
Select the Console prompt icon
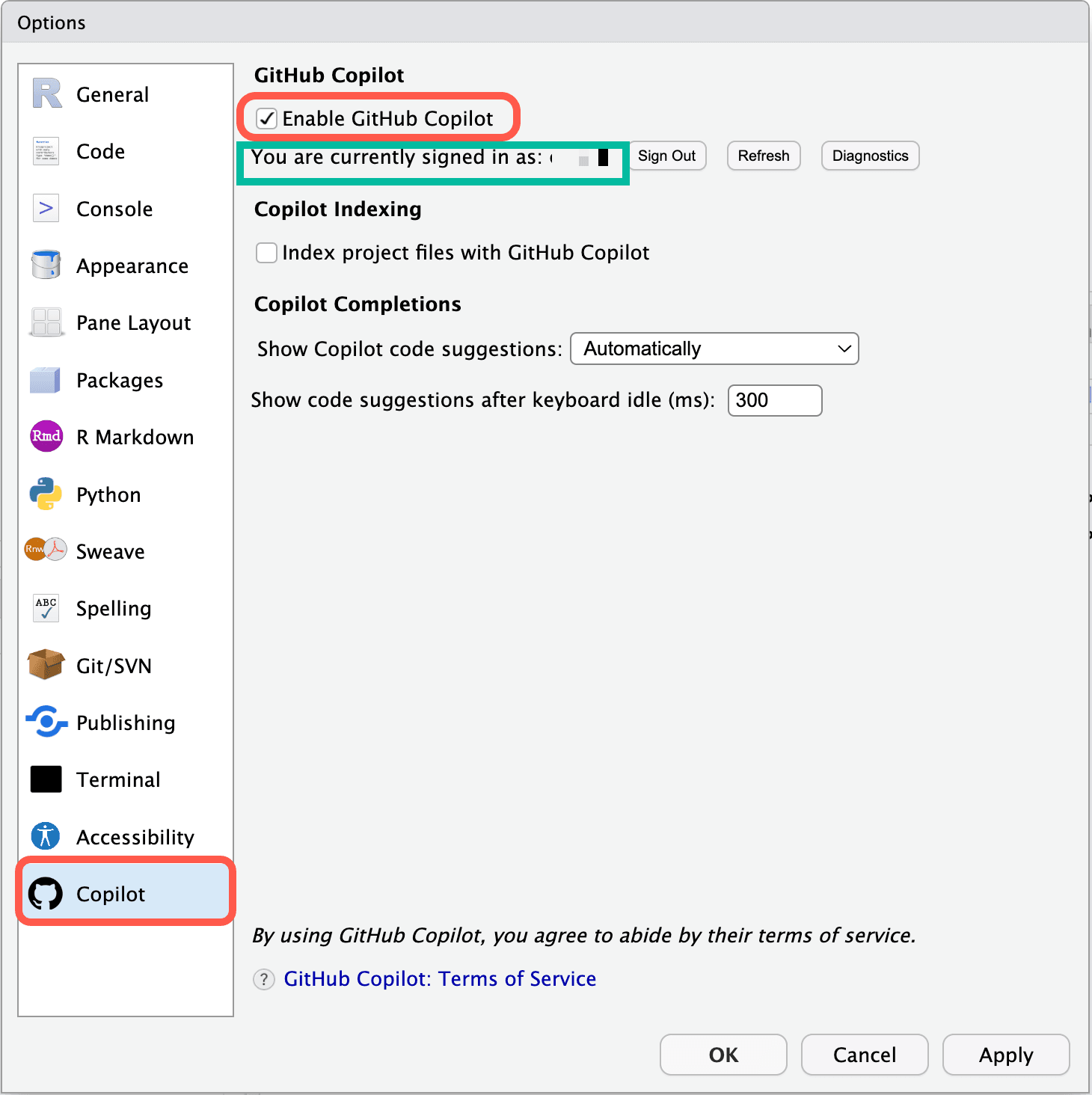click(x=46, y=208)
